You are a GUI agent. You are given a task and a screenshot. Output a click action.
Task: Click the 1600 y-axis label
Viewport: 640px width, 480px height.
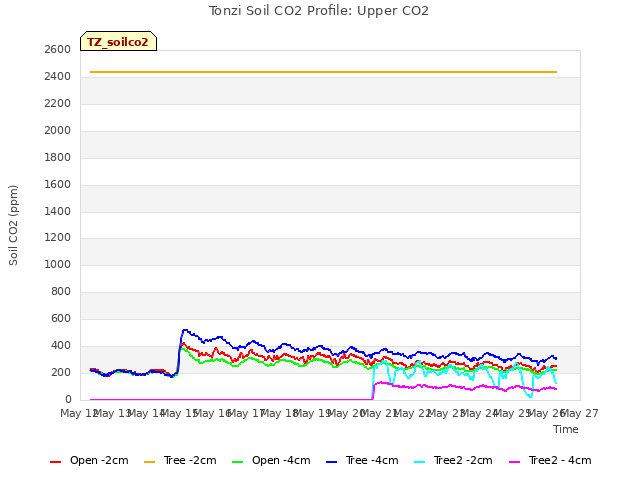[x=58, y=184]
